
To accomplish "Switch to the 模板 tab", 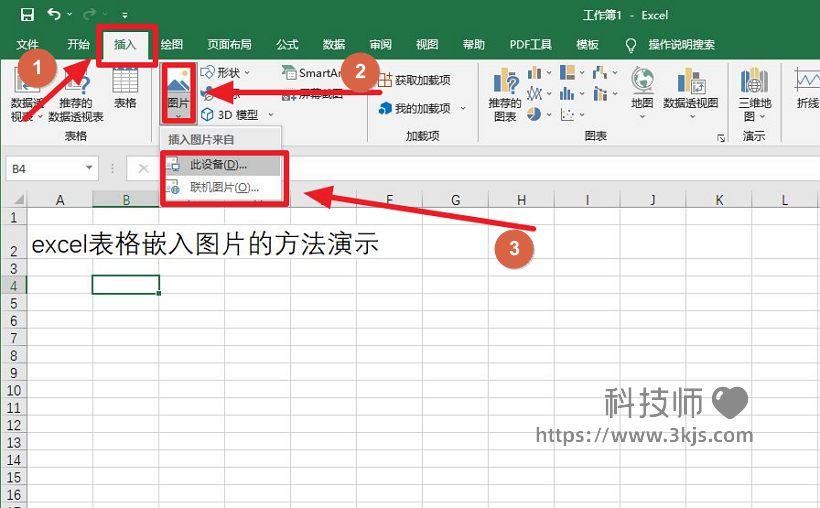I will tap(587, 44).
